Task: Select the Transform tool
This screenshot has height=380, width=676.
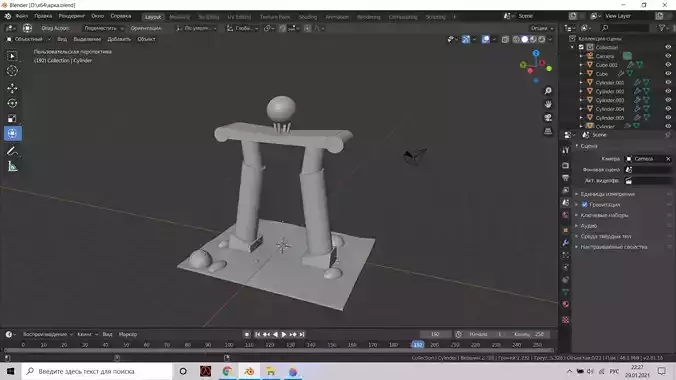Action: pyautogui.click(x=12, y=134)
